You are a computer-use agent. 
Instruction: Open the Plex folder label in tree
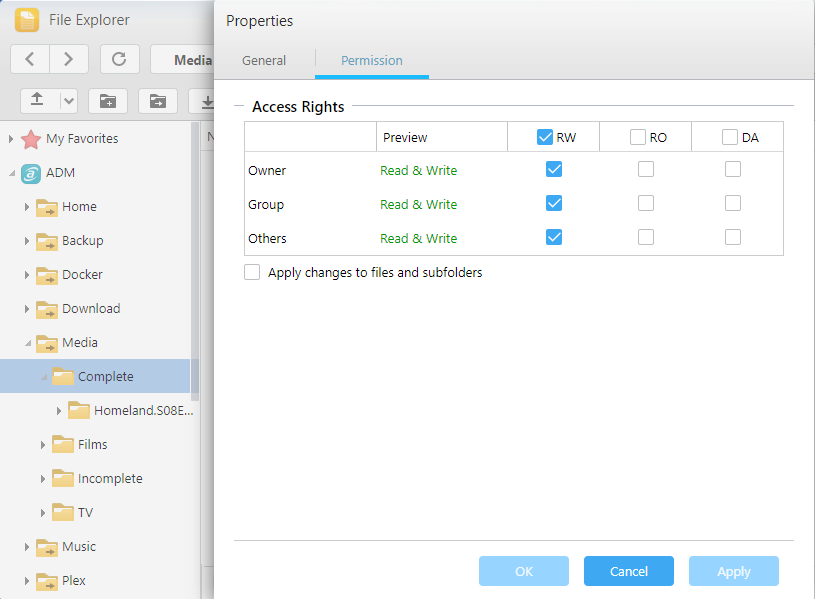[x=74, y=581]
